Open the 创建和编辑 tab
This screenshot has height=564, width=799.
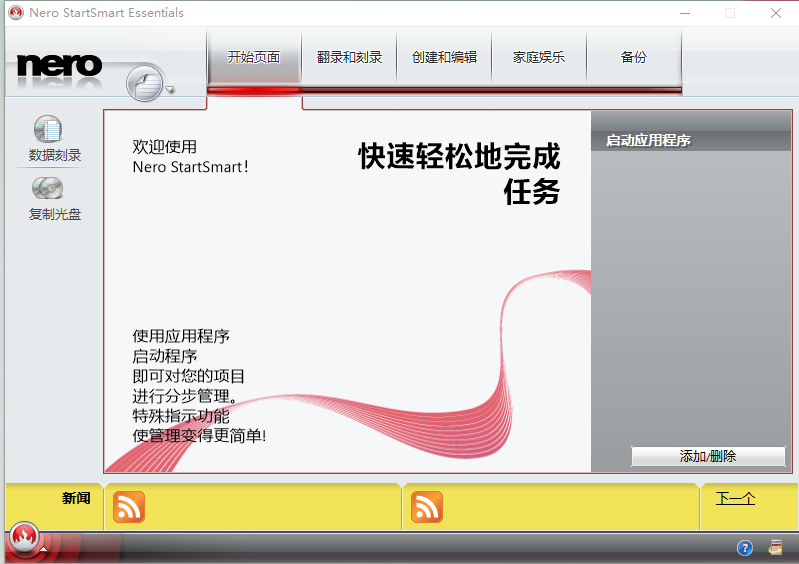point(444,57)
